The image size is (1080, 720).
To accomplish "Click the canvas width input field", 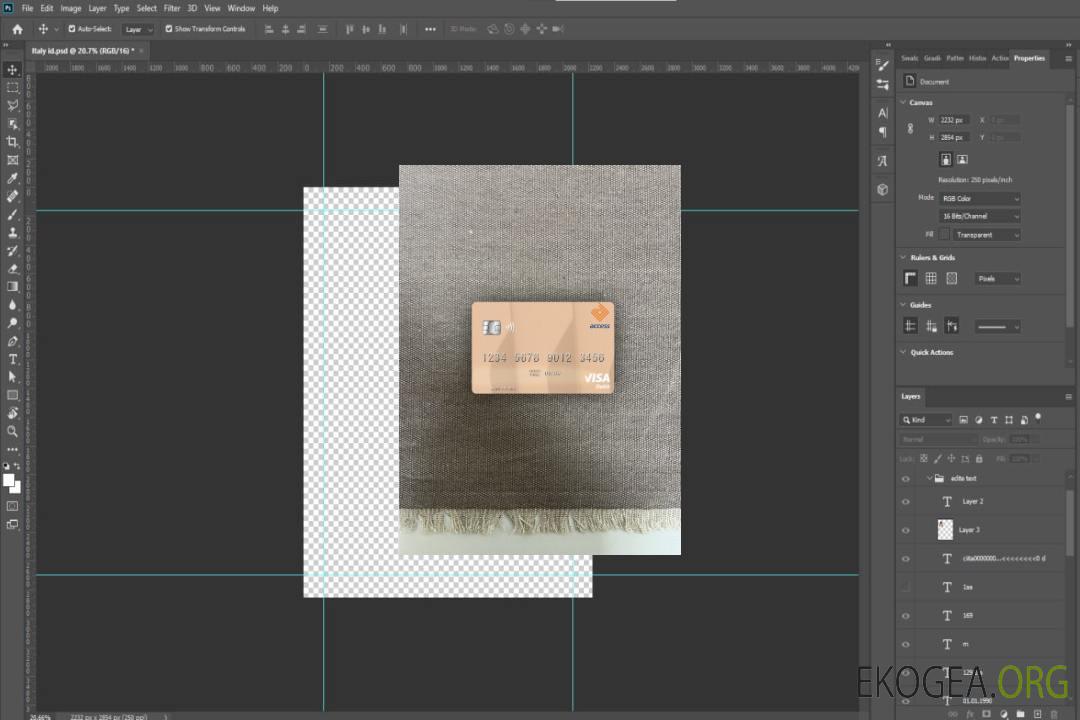I will (953, 120).
